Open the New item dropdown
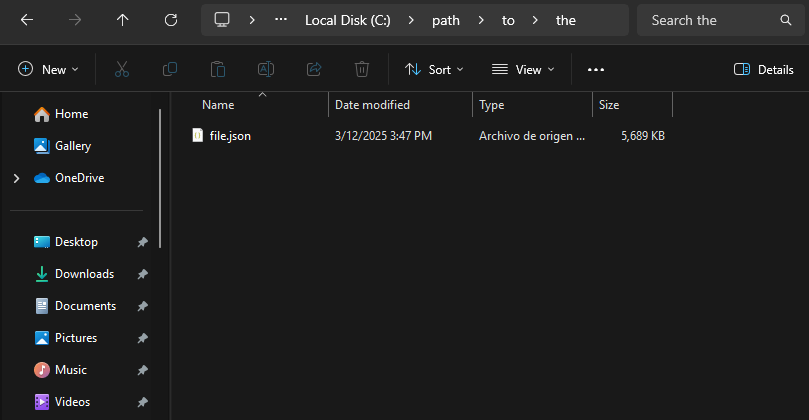809x420 pixels. click(48, 69)
